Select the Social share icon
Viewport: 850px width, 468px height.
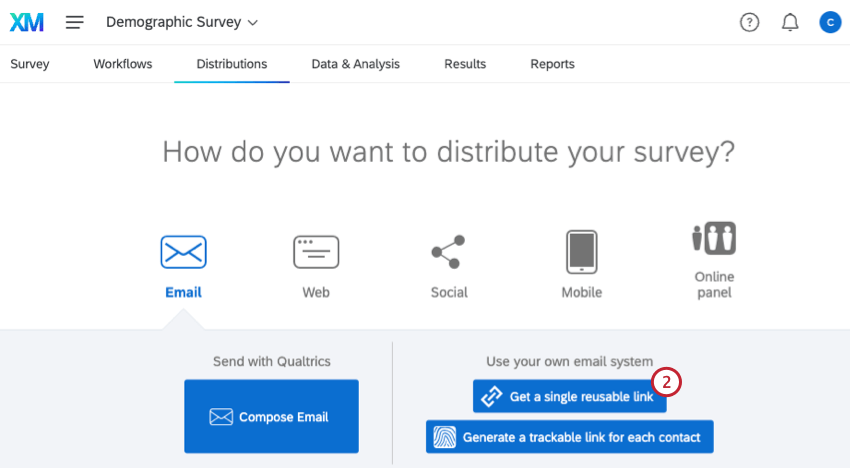[449, 252]
